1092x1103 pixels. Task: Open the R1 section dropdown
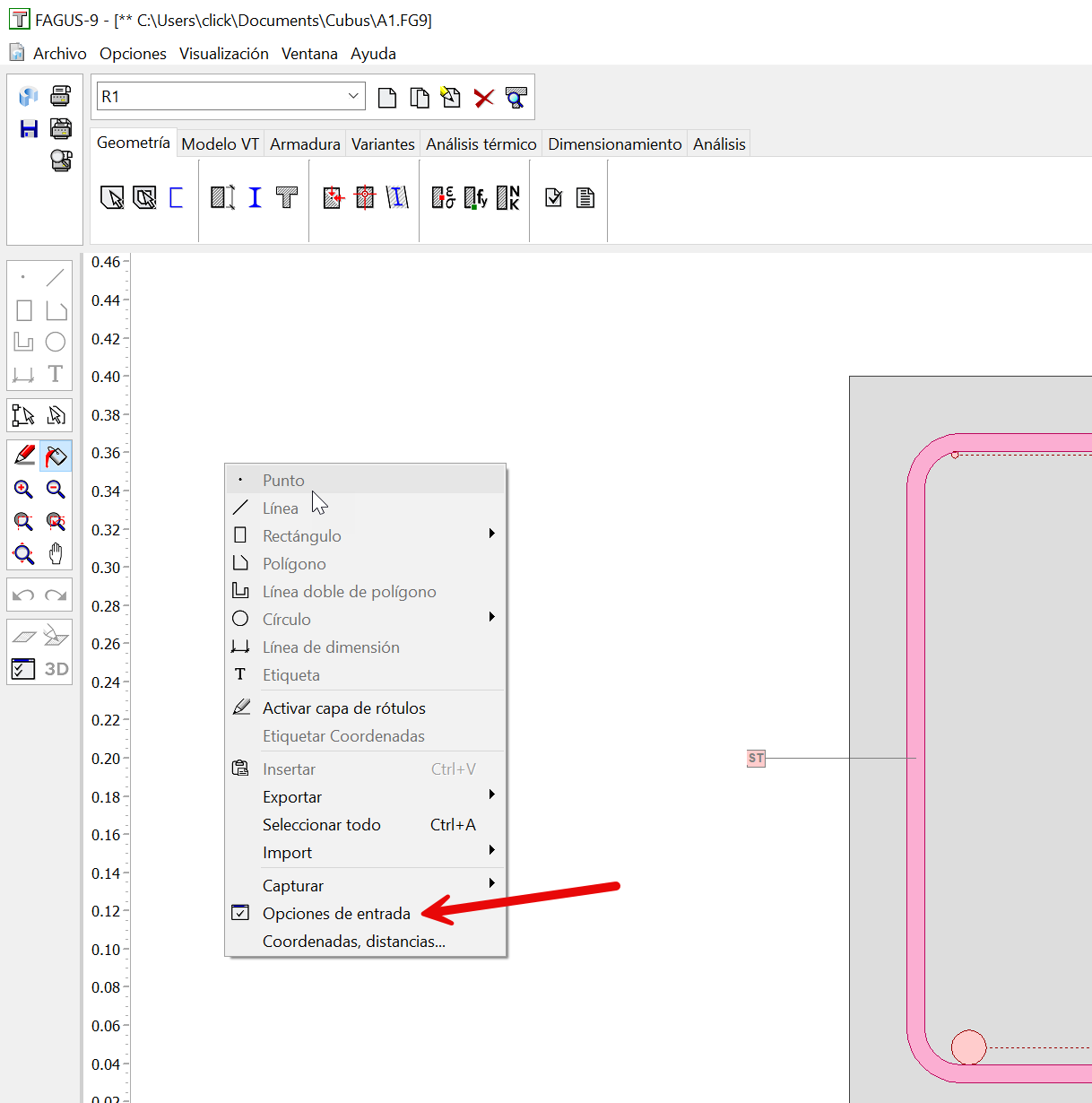353,96
